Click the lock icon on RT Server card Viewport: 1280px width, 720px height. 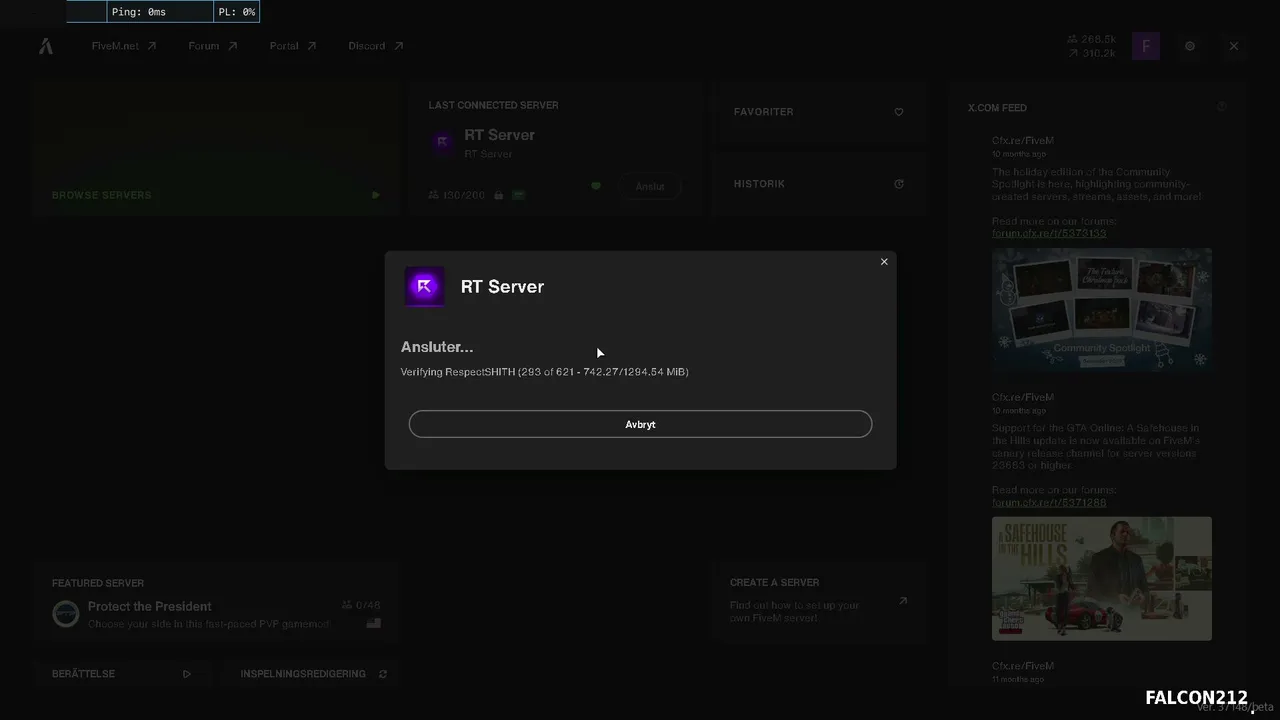(x=498, y=195)
